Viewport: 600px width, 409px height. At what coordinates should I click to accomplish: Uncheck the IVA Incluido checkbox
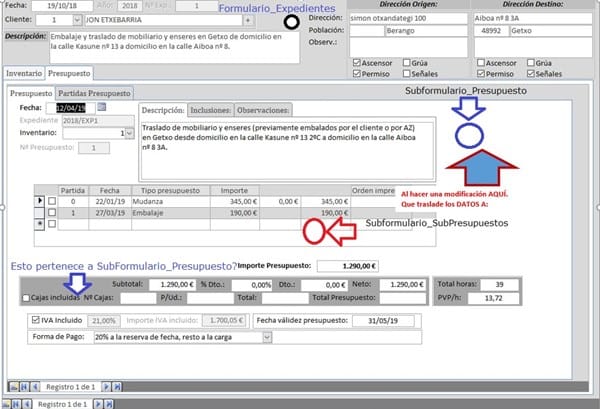point(36,320)
